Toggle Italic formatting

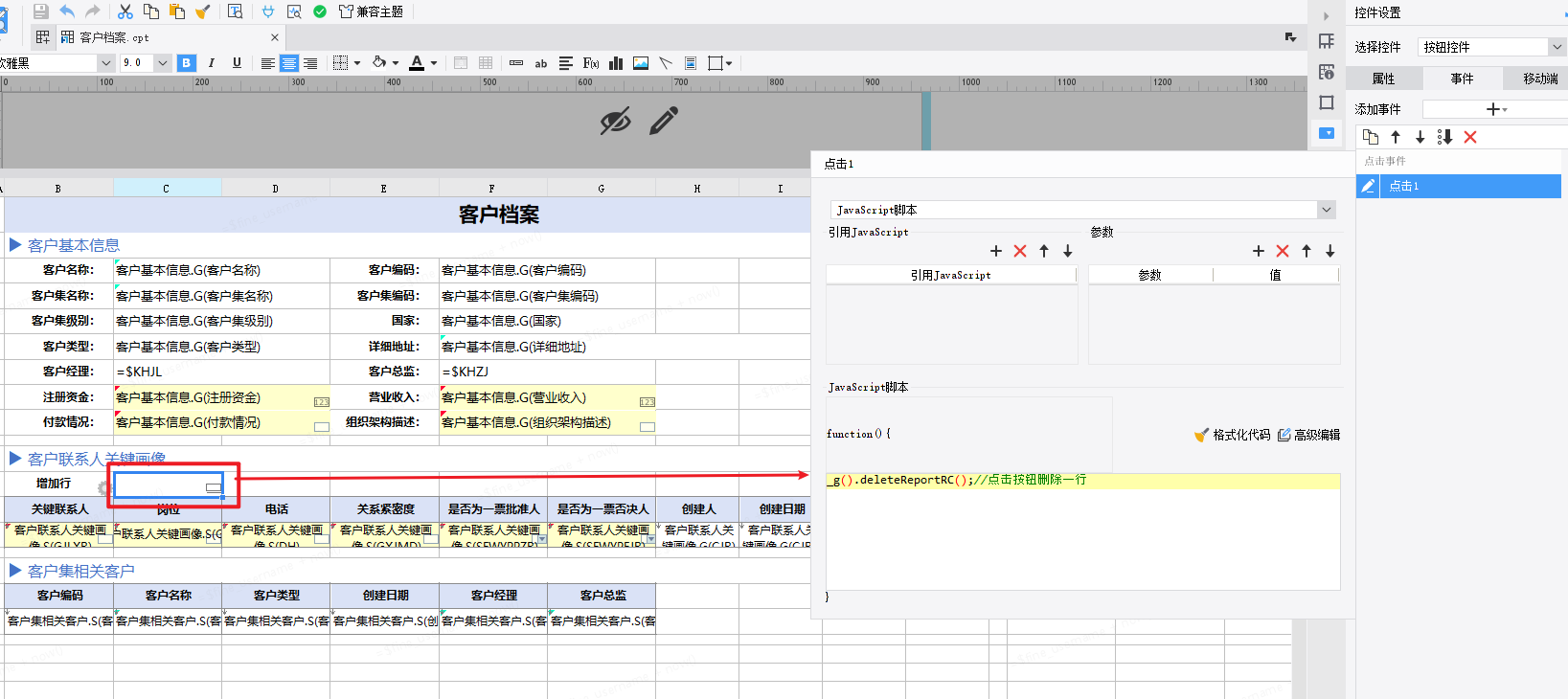[x=212, y=63]
